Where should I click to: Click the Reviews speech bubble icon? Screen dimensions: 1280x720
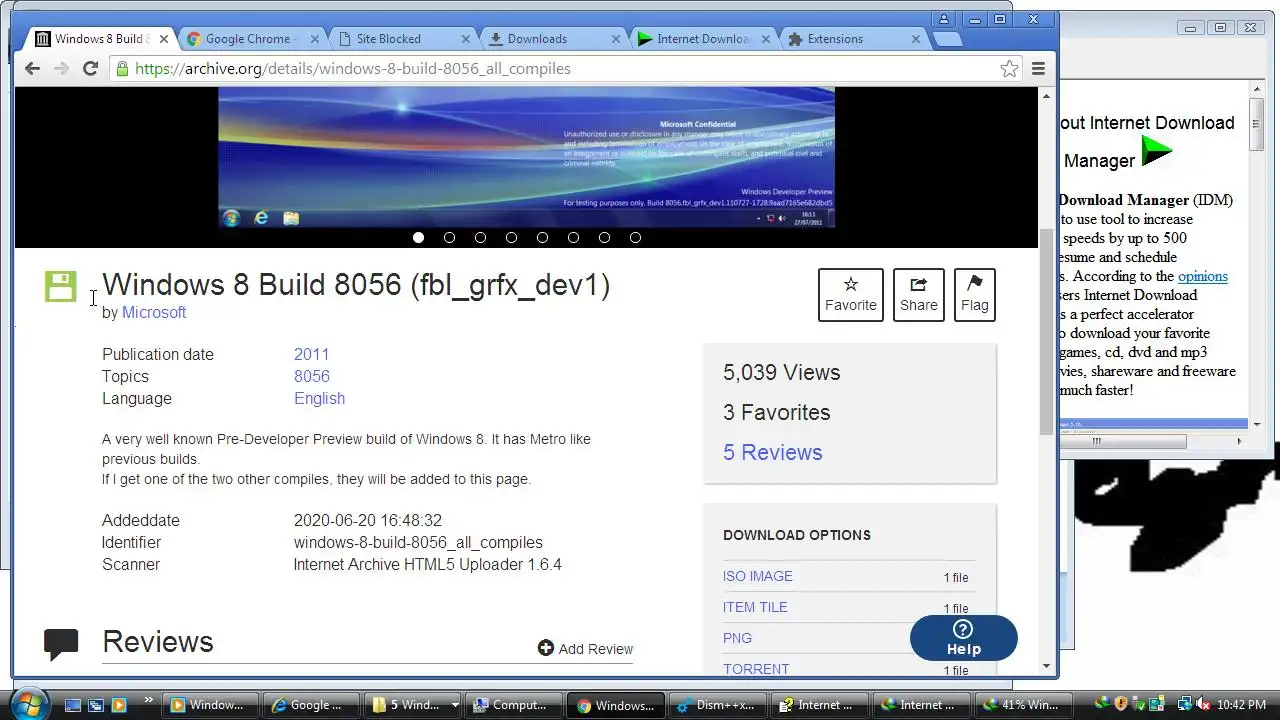61,644
